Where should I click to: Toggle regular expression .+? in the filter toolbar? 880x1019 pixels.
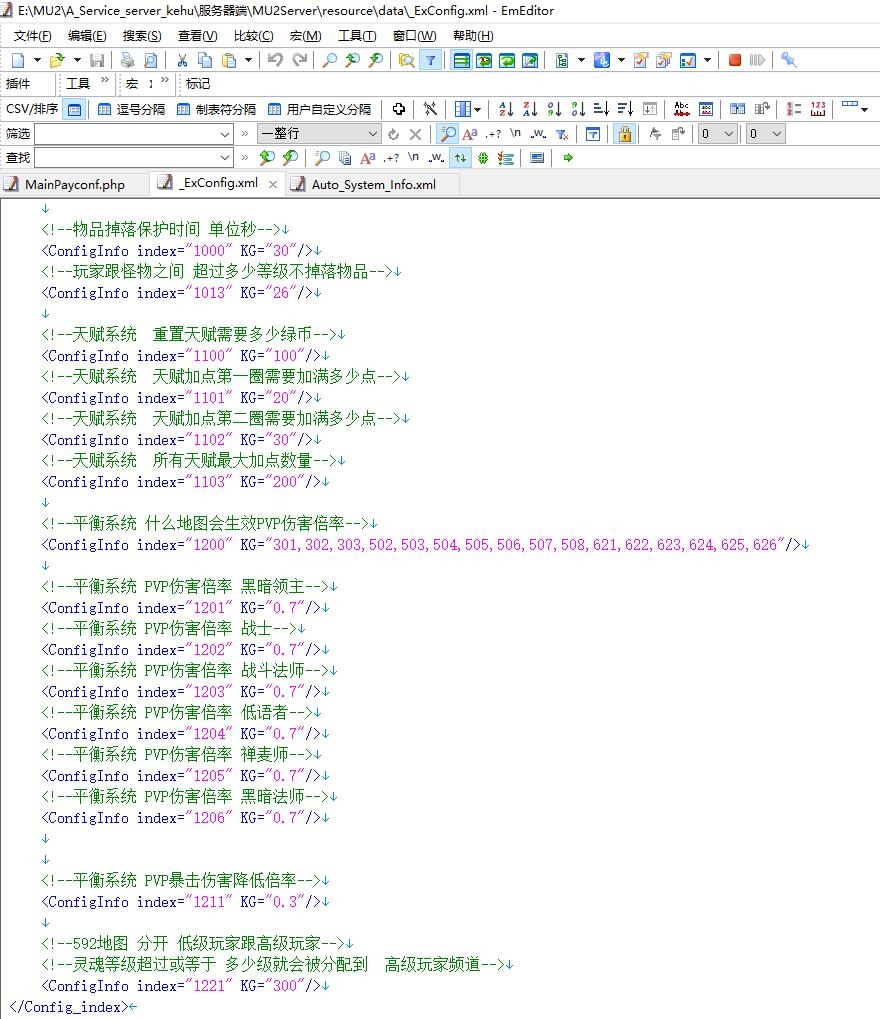[x=493, y=135]
